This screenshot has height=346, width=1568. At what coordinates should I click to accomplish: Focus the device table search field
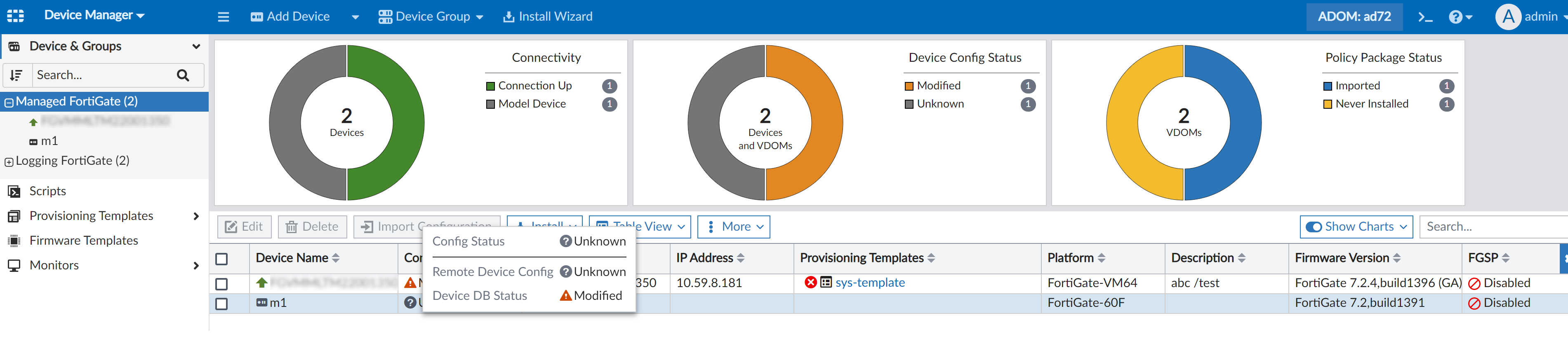pos(1491,227)
